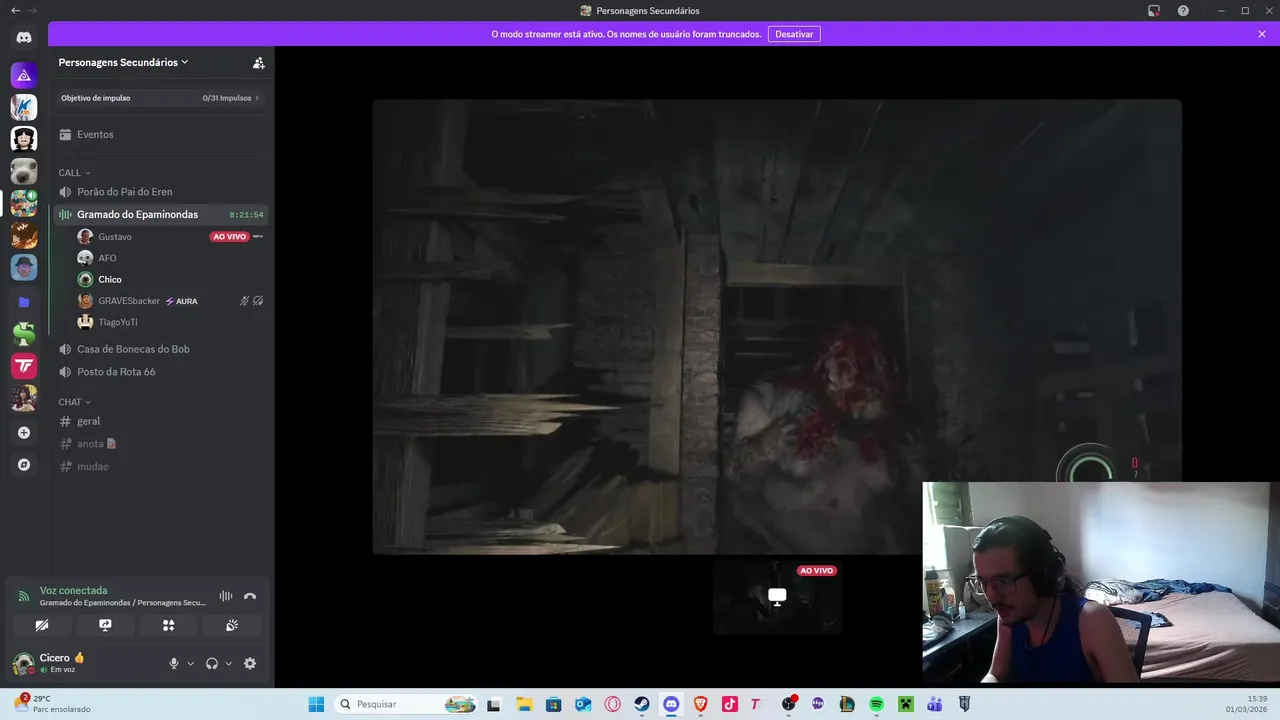Toggle camera on or off

42,625
